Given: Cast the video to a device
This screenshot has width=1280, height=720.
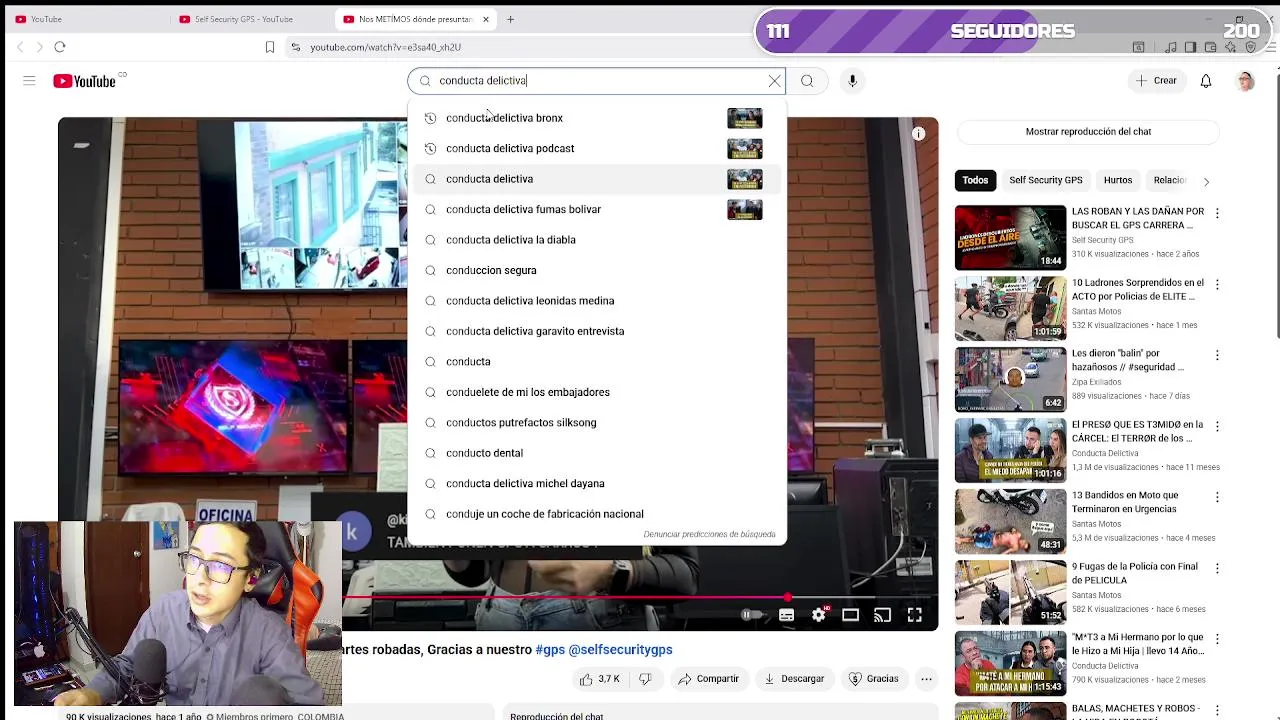Looking at the screenshot, I should [882, 615].
